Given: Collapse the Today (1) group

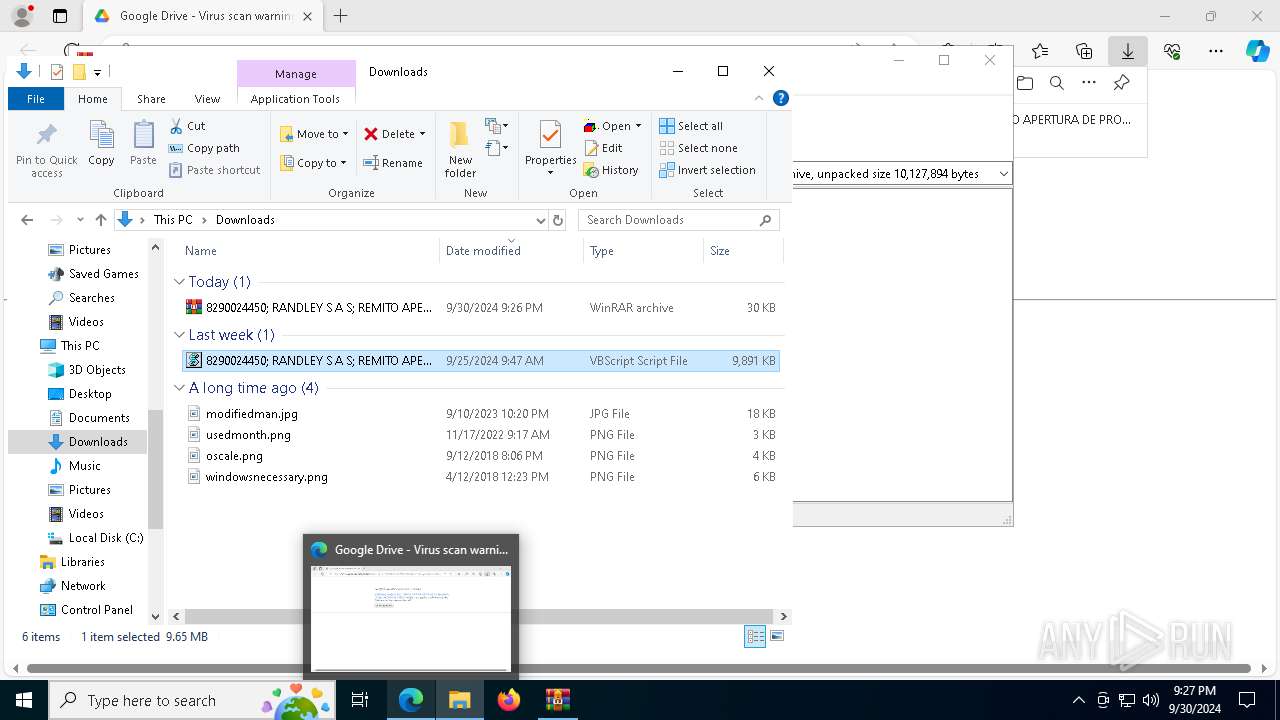Looking at the screenshot, I should click(179, 282).
